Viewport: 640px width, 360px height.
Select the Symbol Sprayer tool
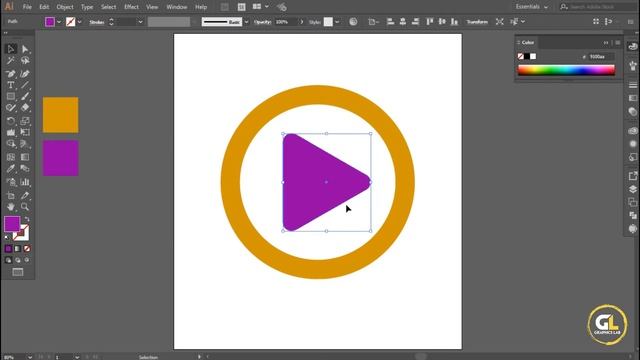[11, 182]
